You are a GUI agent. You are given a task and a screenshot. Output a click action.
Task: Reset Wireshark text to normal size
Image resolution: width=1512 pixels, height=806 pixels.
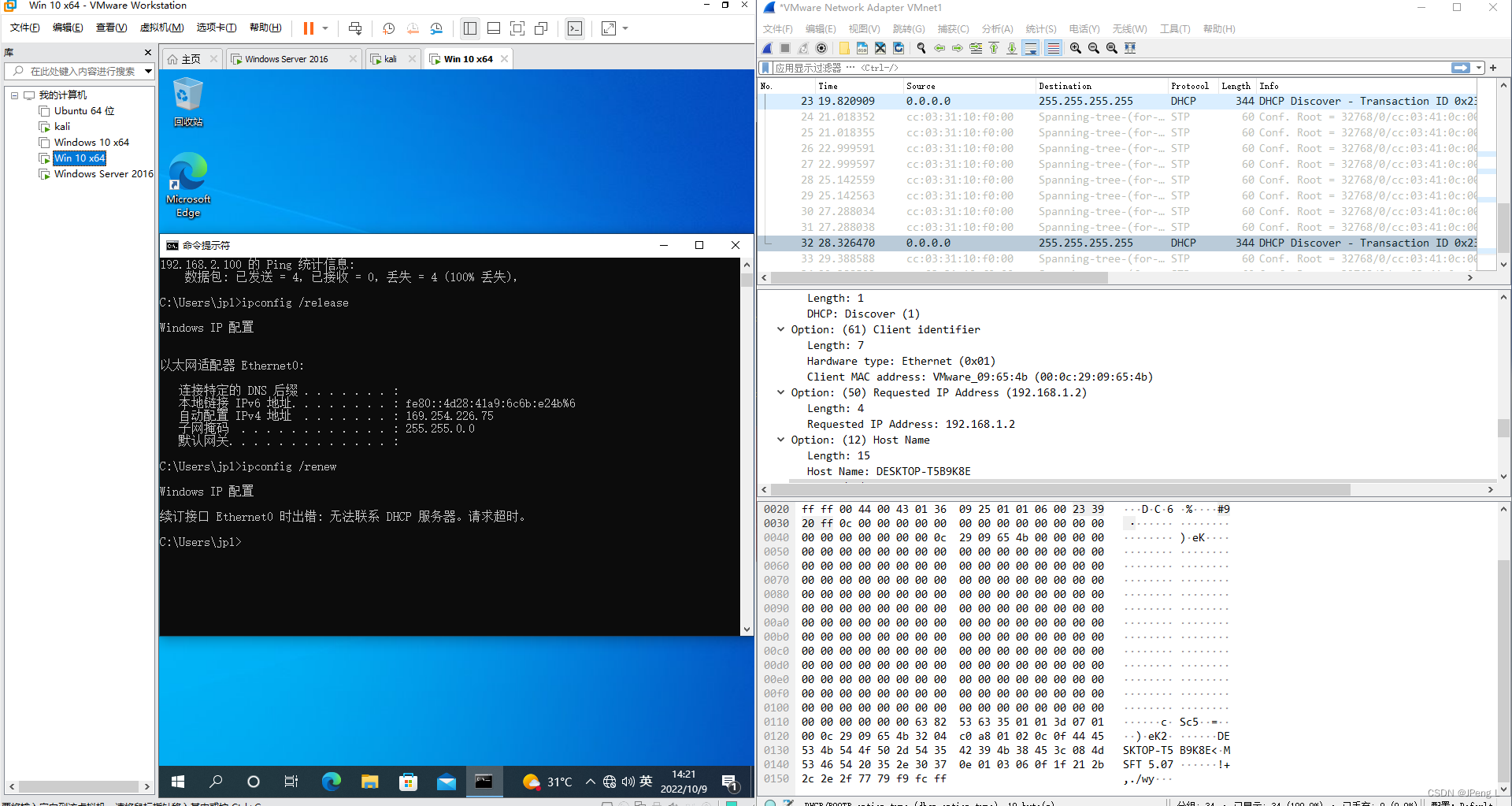point(1112,48)
